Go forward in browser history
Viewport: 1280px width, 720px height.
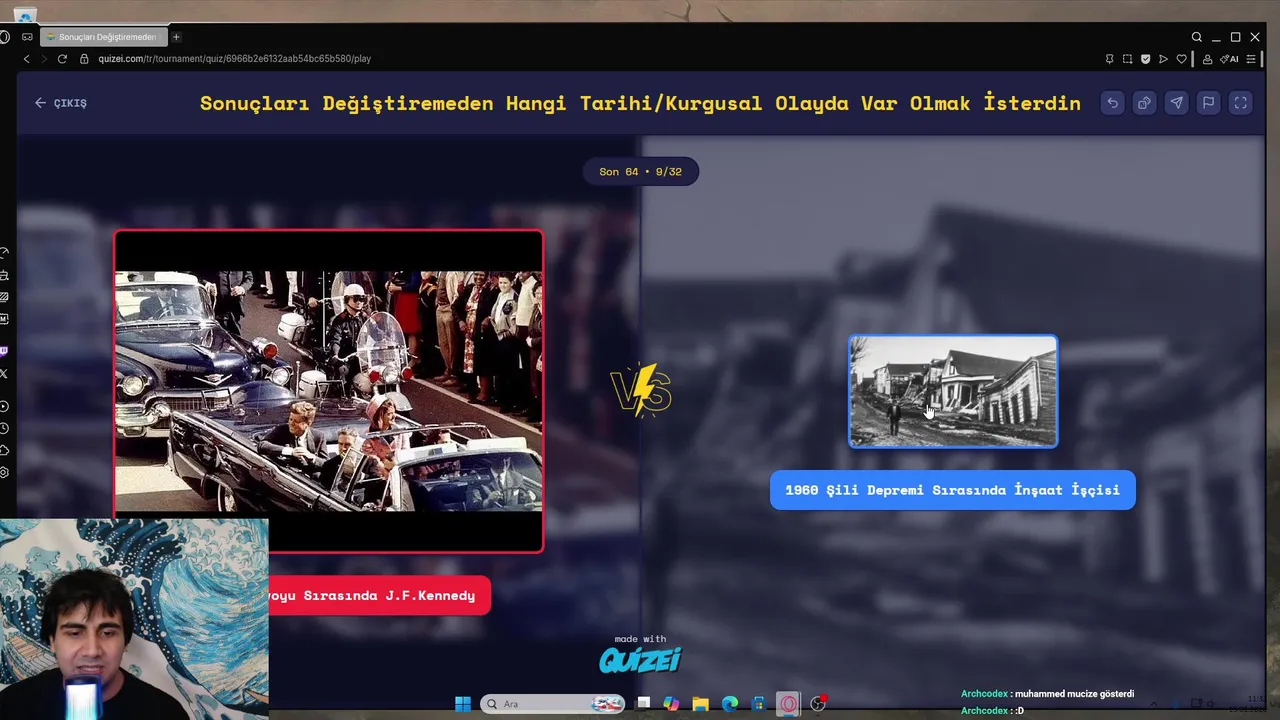pos(44,59)
